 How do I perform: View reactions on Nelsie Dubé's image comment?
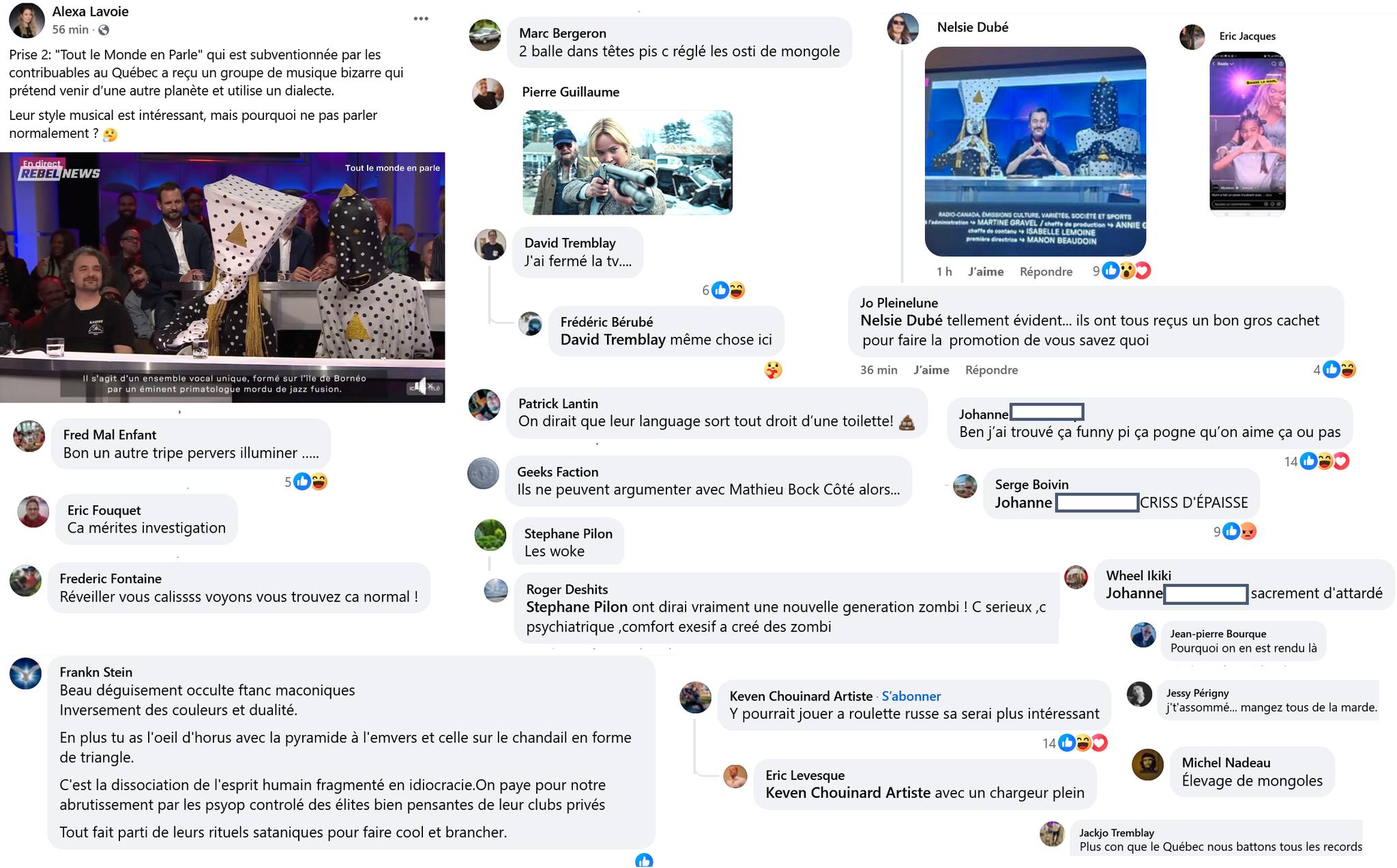[1126, 271]
